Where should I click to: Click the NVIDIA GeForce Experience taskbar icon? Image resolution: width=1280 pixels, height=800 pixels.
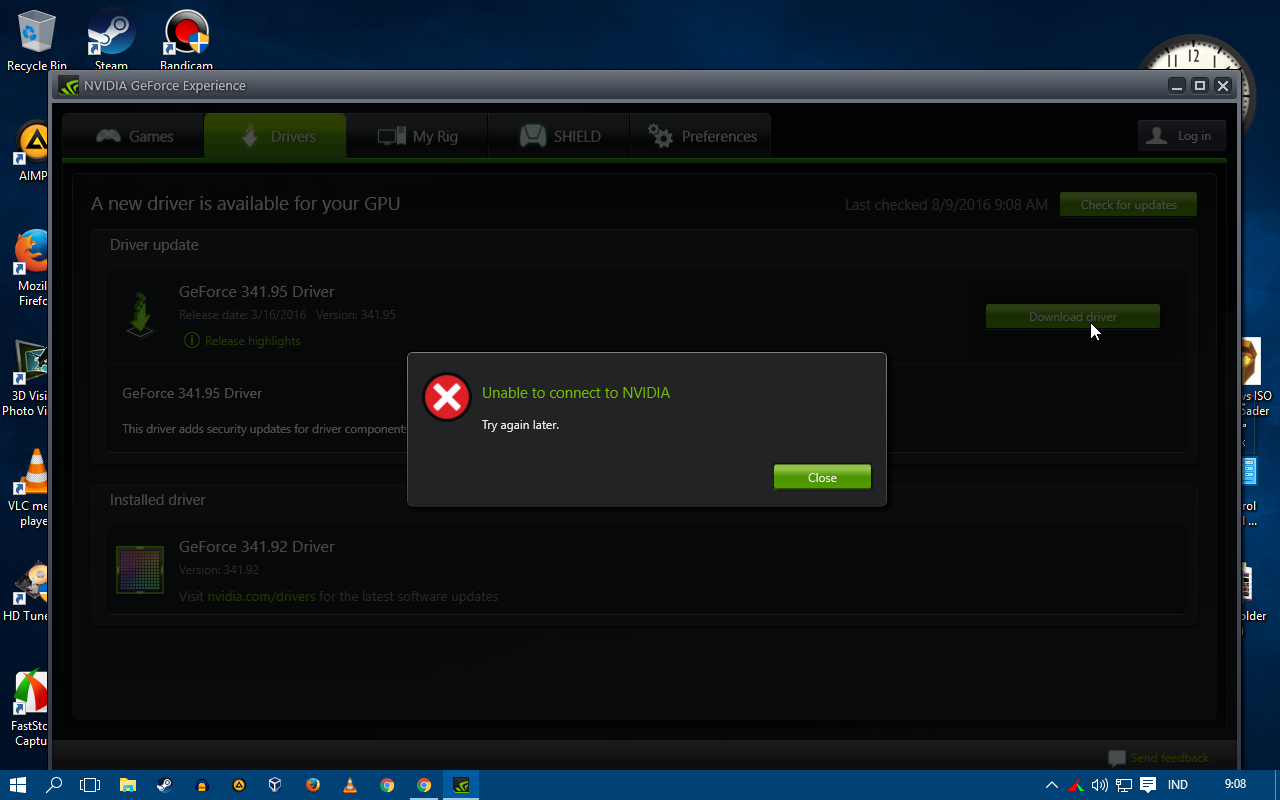click(461, 785)
